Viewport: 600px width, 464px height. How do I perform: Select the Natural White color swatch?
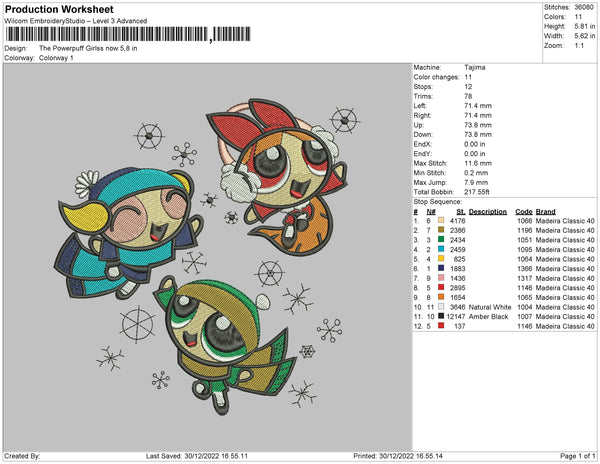click(x=441, y=306)
